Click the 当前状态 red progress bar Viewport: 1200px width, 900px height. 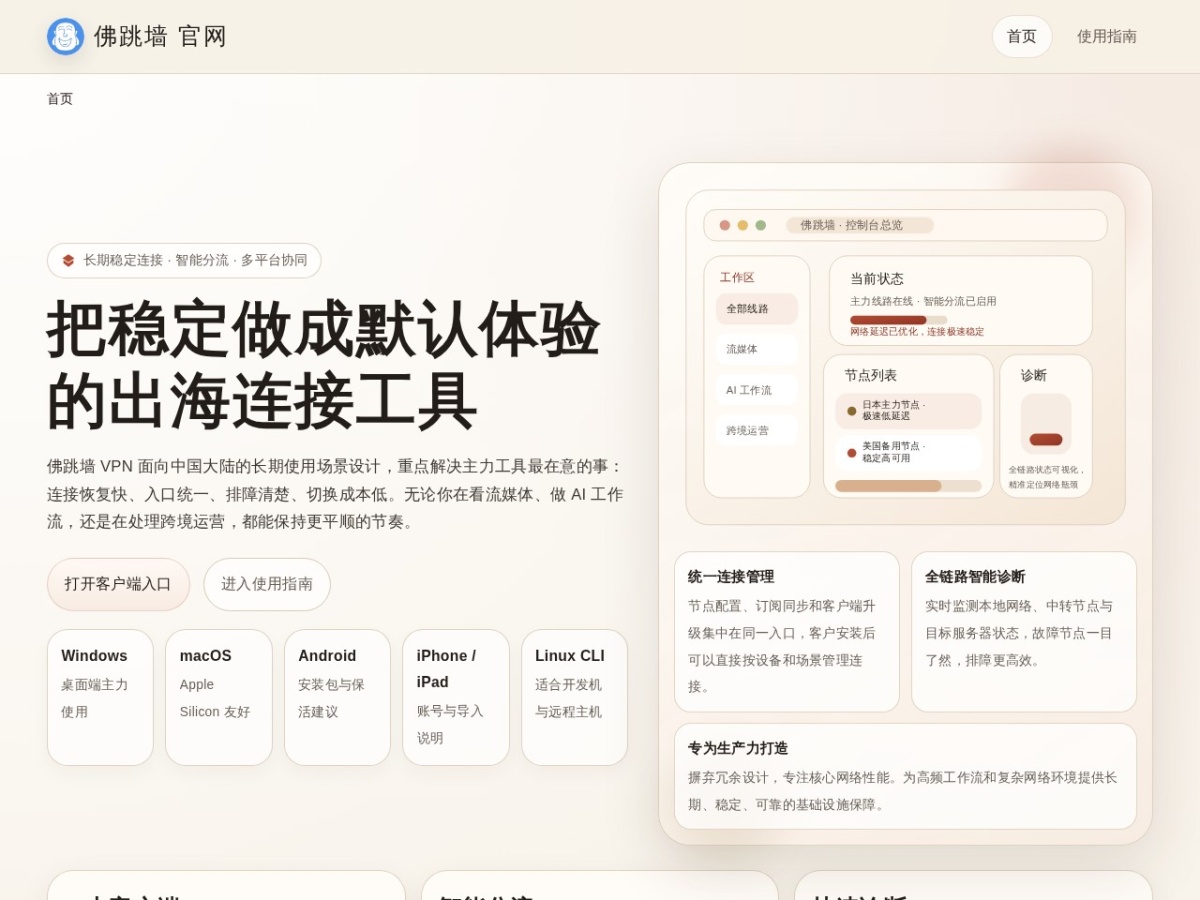click(x=888, y=320)
